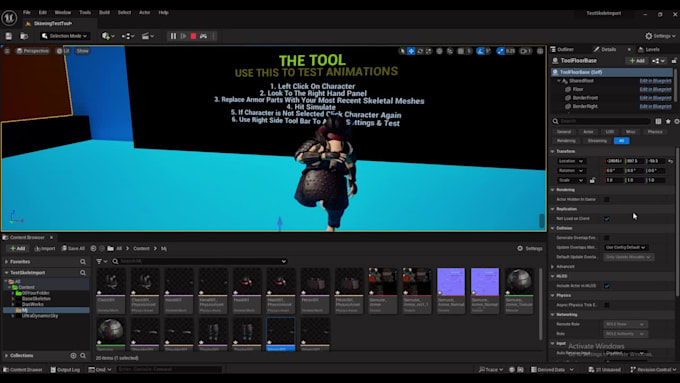Activate the select objects cursor tool
680x383 pixels.
point(402,51)
